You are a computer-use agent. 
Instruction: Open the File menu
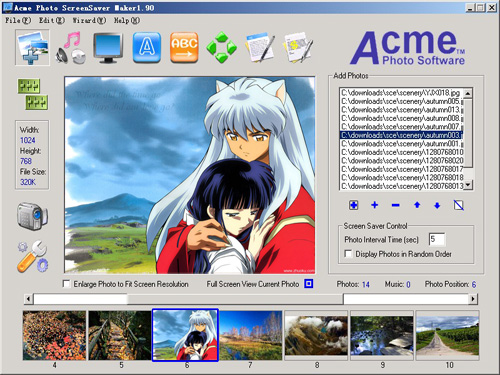coord(18,21)
